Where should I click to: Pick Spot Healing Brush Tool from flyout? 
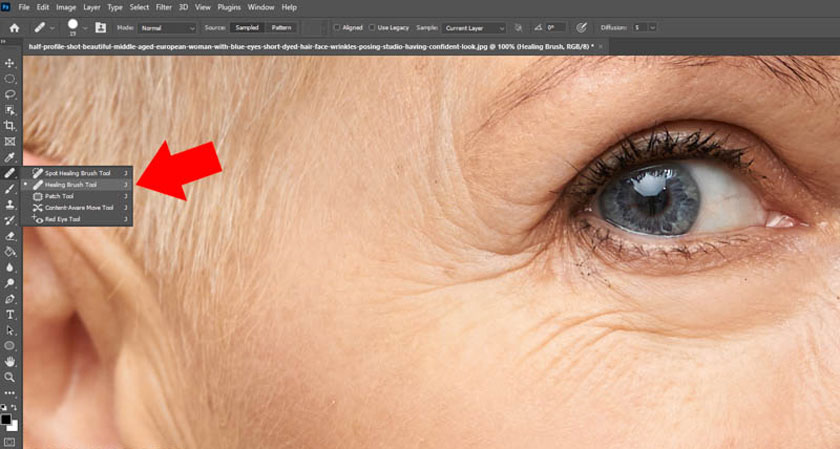click(x=77, y=173)
